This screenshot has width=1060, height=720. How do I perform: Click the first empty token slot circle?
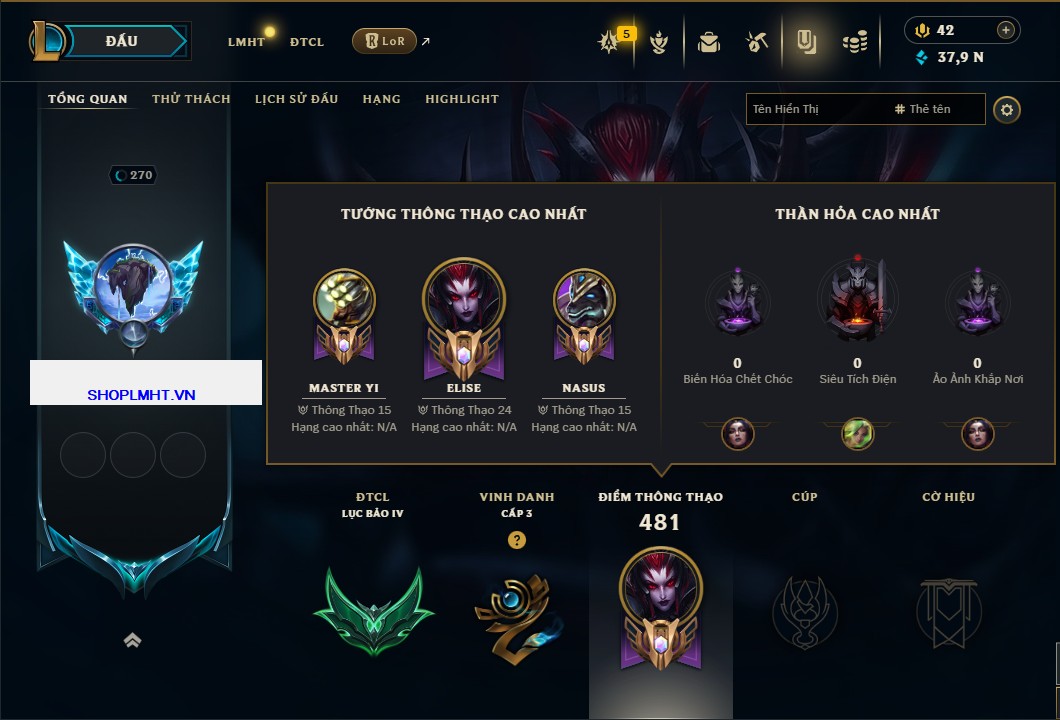click(x=82, y=455)
